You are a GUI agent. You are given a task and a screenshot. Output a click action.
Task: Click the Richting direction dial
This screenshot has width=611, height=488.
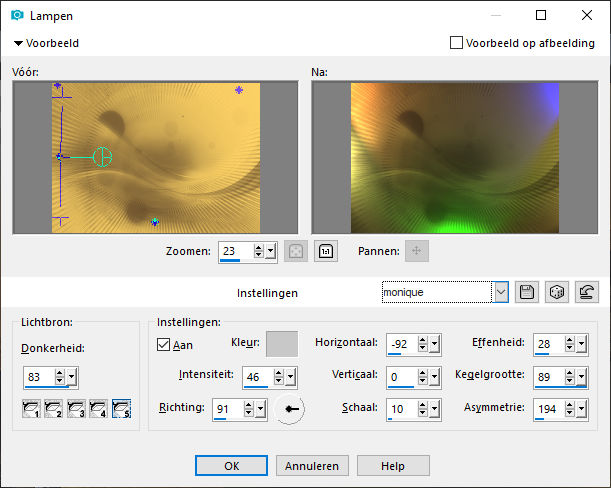[x=290, y=409]
